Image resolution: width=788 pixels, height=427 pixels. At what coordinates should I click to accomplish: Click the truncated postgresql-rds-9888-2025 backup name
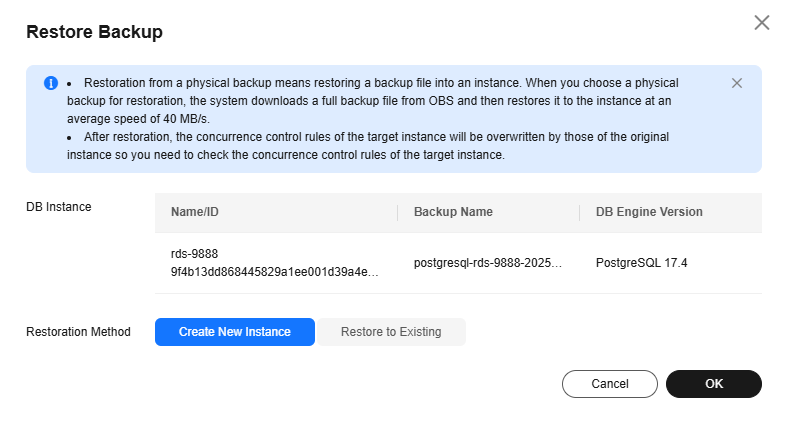(488, 263)
